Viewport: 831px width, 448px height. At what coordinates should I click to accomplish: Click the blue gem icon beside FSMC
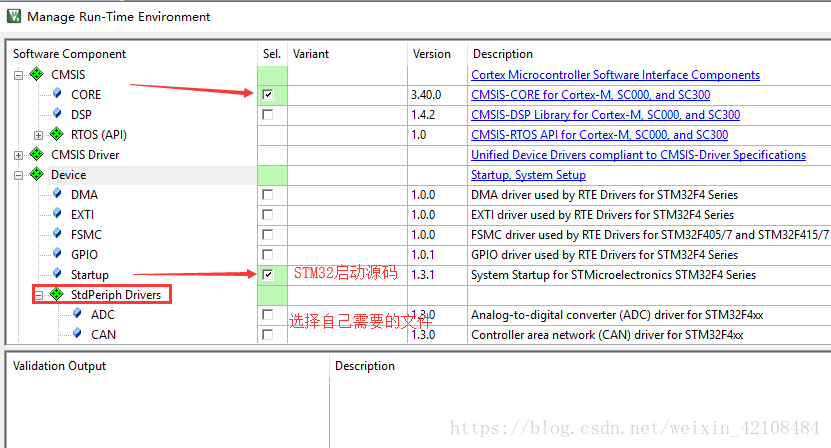(57, 234)
